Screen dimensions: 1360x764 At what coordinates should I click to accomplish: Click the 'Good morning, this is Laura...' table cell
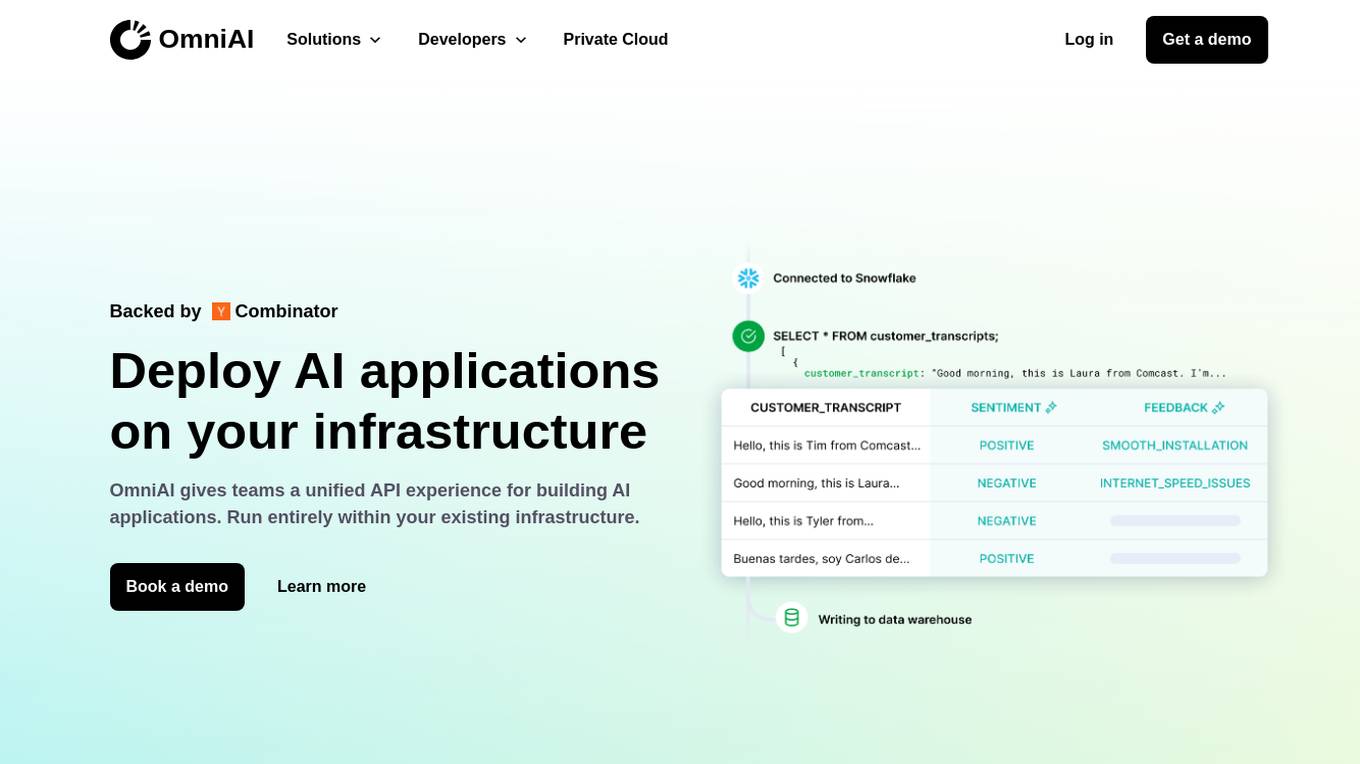tap(816, 483)
